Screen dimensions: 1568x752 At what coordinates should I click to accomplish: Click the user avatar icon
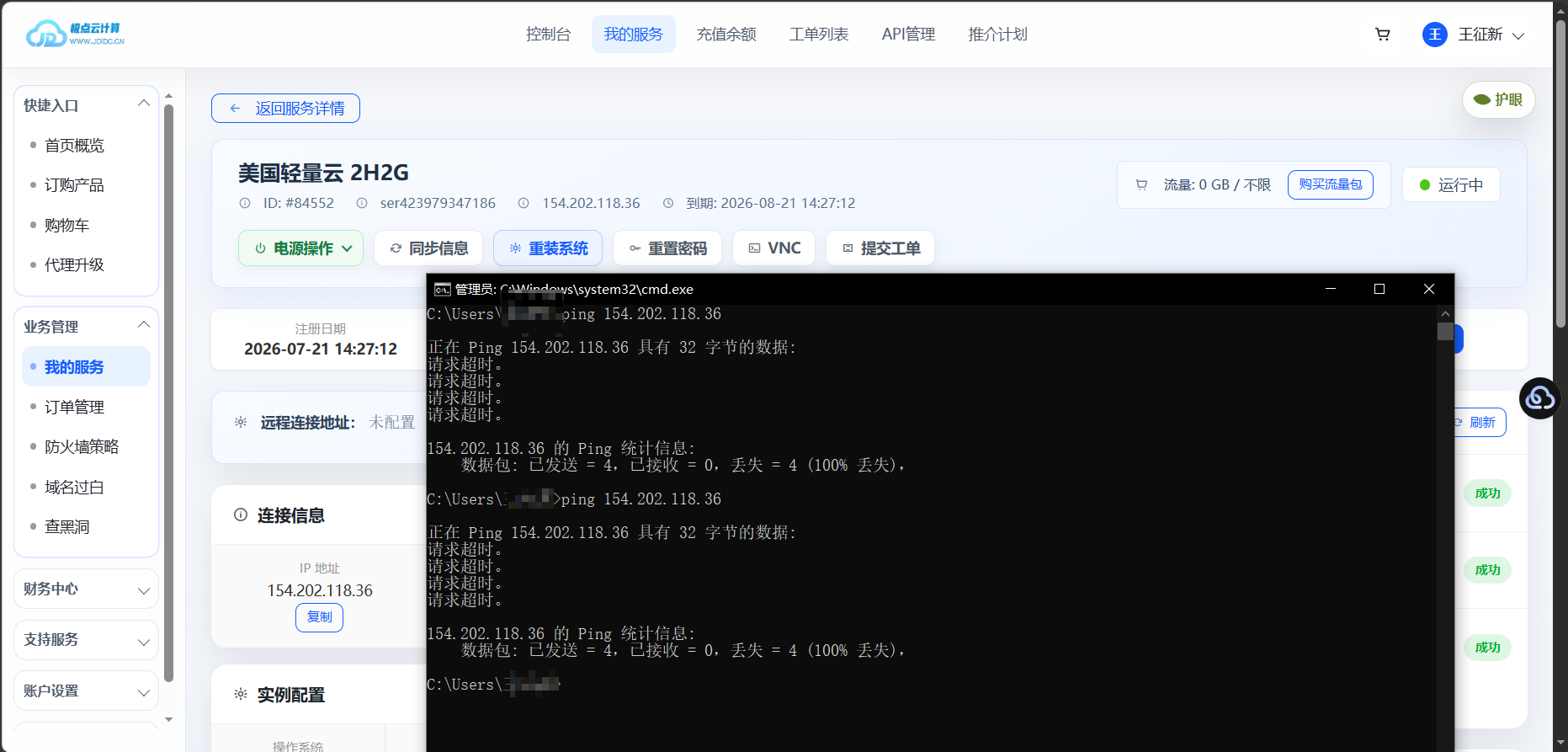pyautogui.click(x=1434, y=35)
